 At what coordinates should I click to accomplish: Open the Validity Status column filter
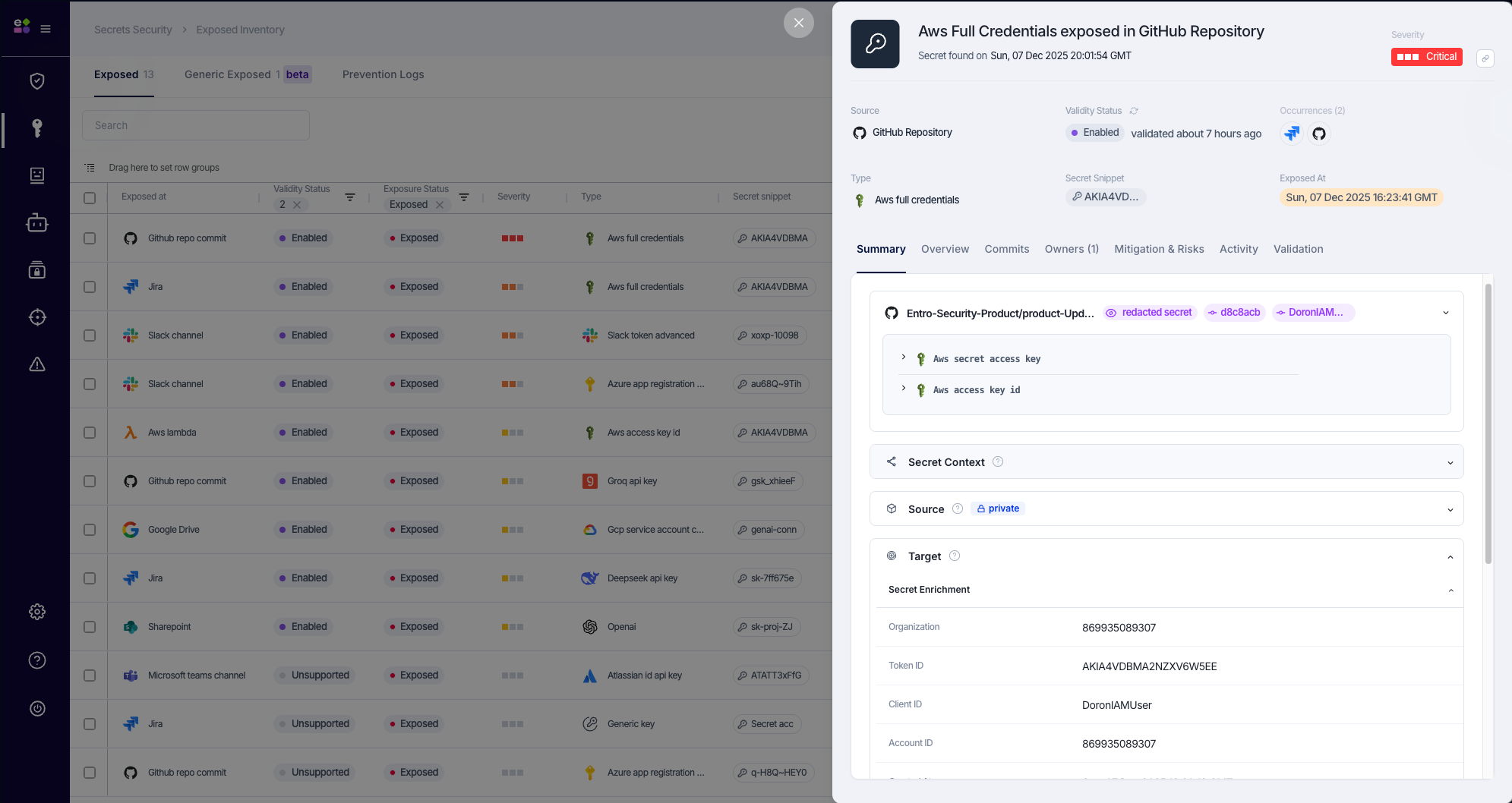pos(350,197)
